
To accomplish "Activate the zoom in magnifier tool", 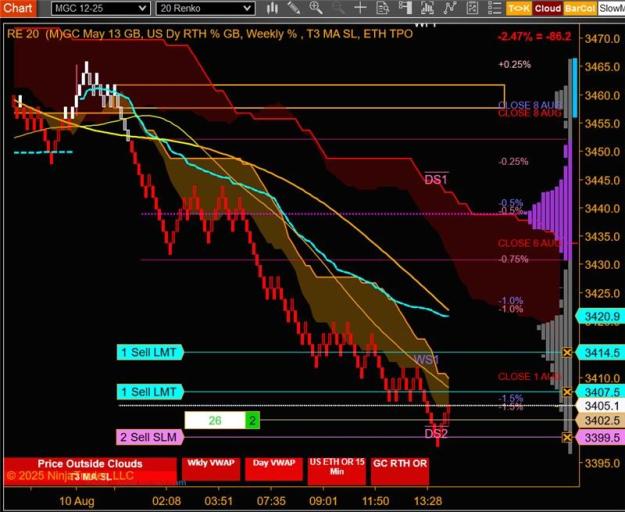I will pyautogui.click(x=316, y=8).
